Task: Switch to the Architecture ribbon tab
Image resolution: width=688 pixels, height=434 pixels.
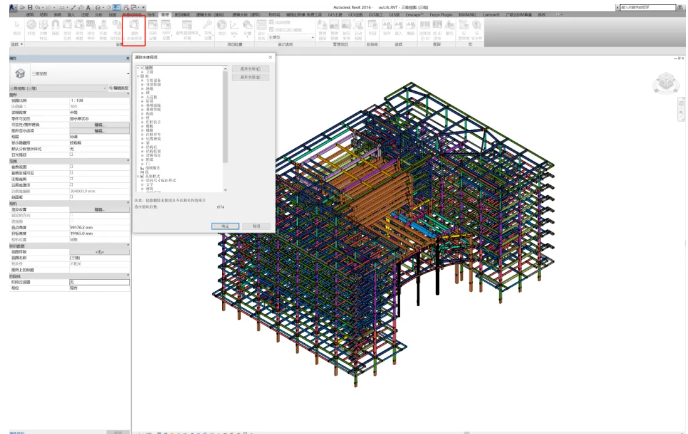Action: 30,14
